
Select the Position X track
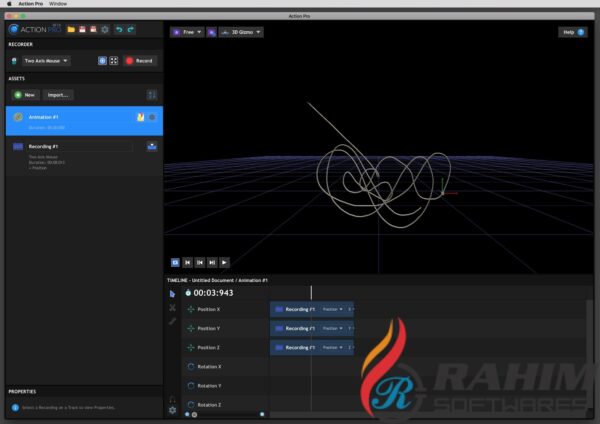pos(225,309)
